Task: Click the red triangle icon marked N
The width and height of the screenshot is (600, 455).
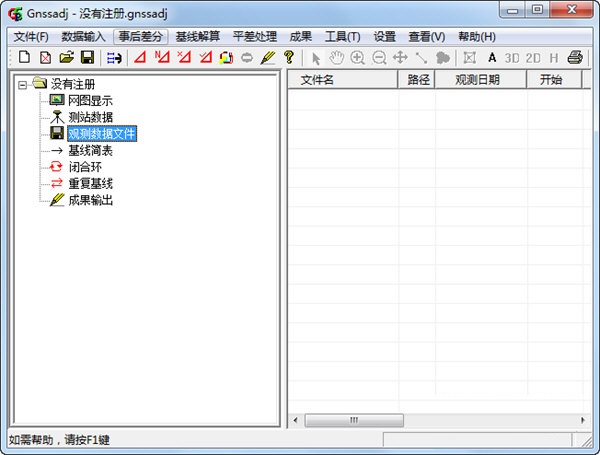Action: point(162,57)
